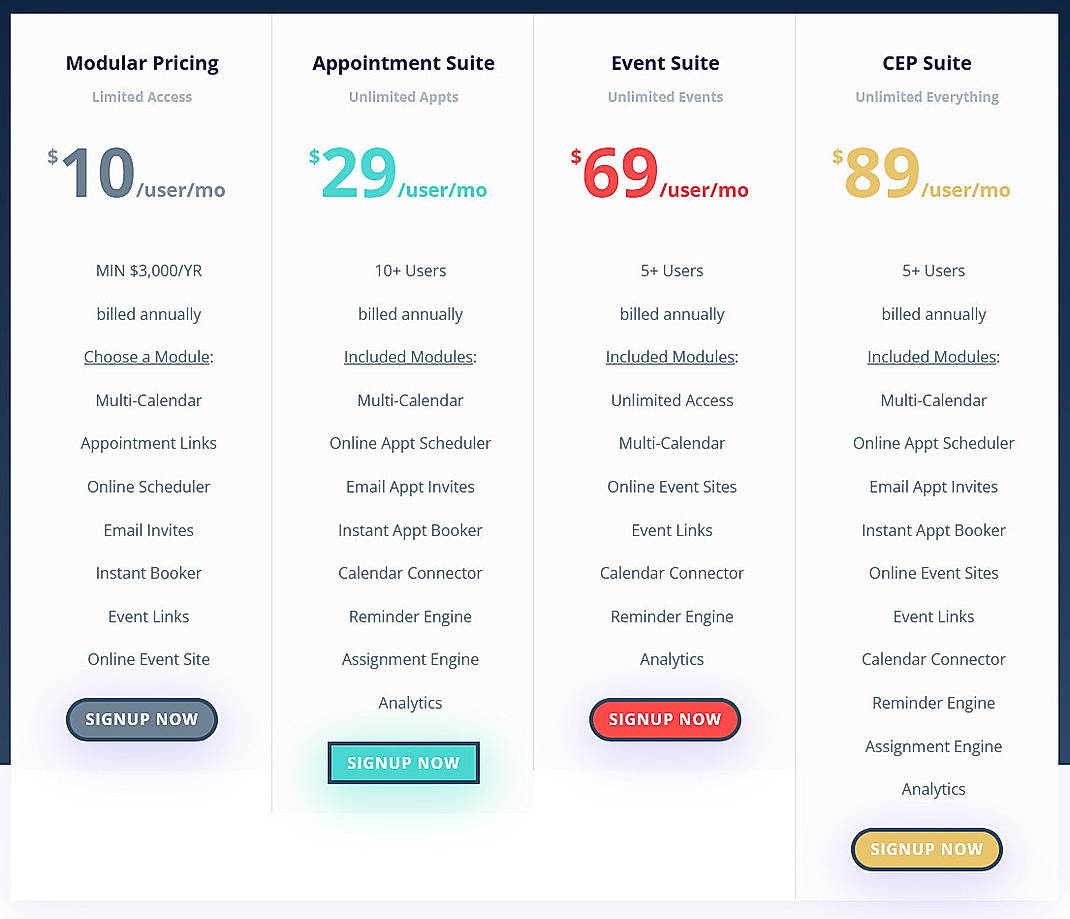The height and width of the screenshot is (919, 1070).
Task: Click 'Unlimited Appts' subtitle
Action: point(403,97)
